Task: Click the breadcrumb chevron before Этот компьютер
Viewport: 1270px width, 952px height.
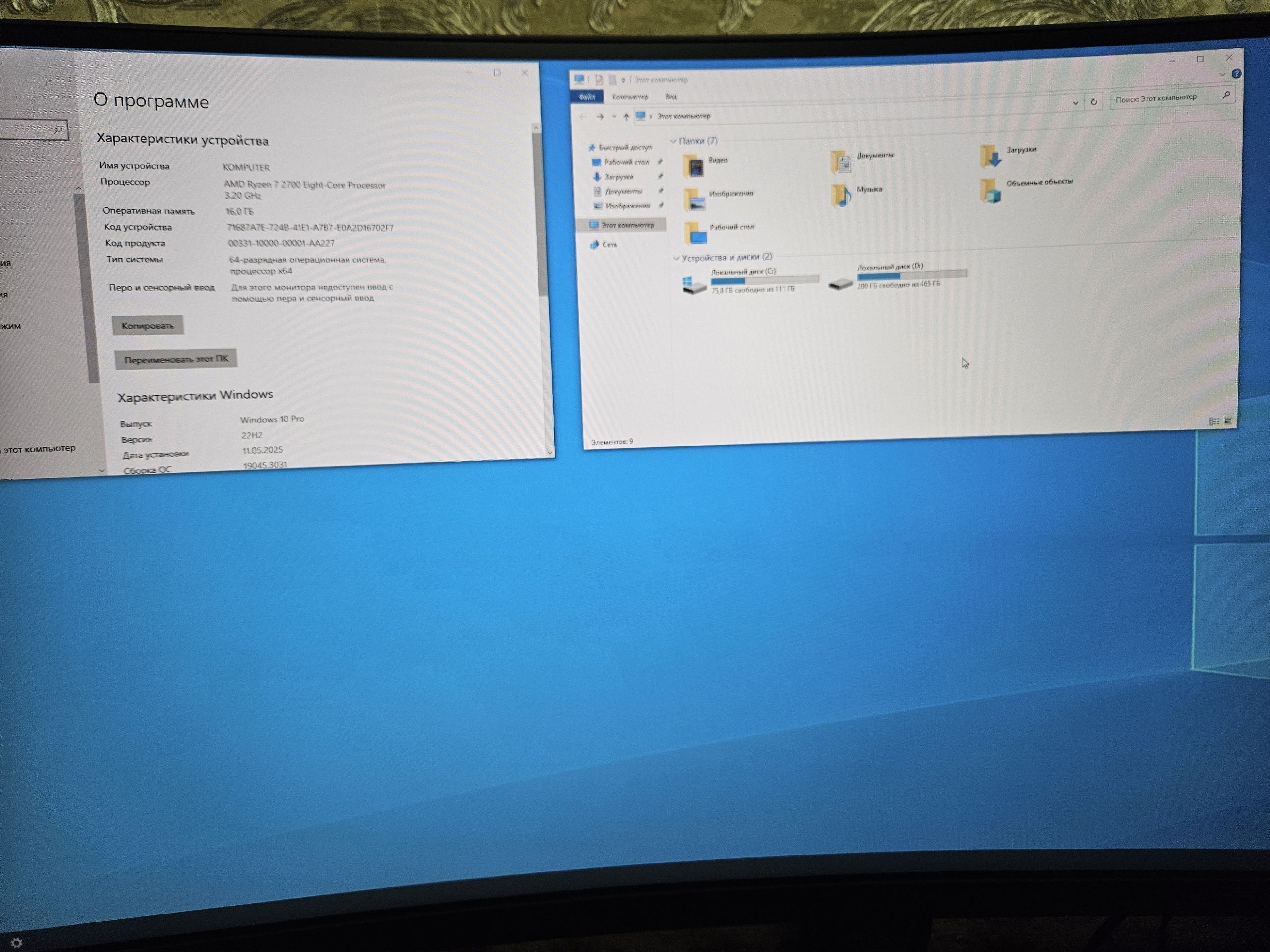Action: click(650, 117)
